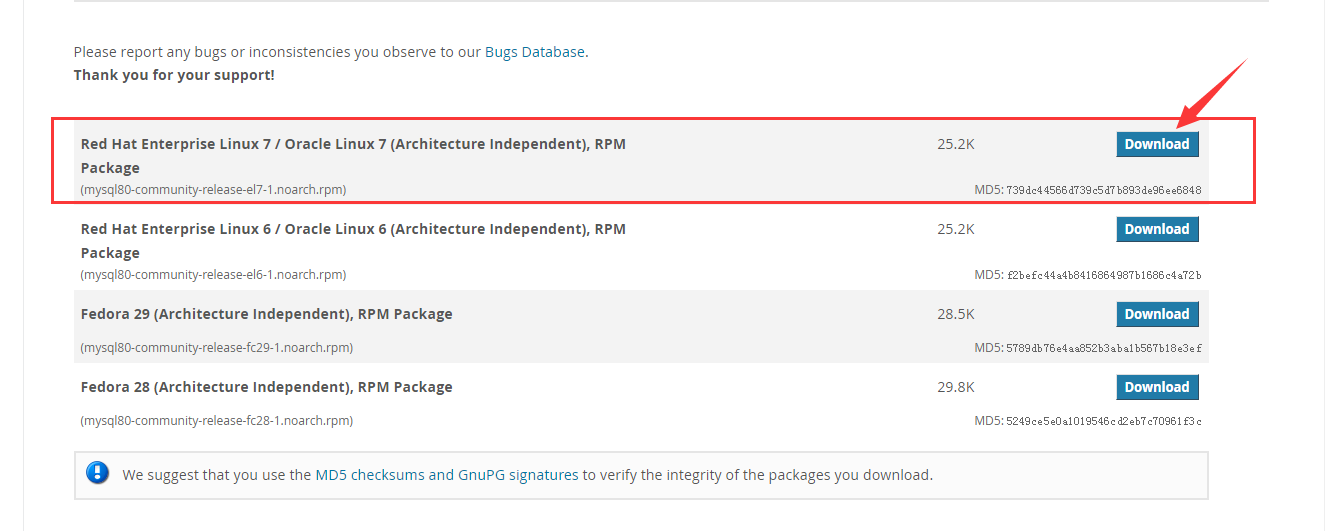Select the Fedora 29 RPM Package heading
The height and width of the screenshot is (531, 1325).
(x=266, y=314)
